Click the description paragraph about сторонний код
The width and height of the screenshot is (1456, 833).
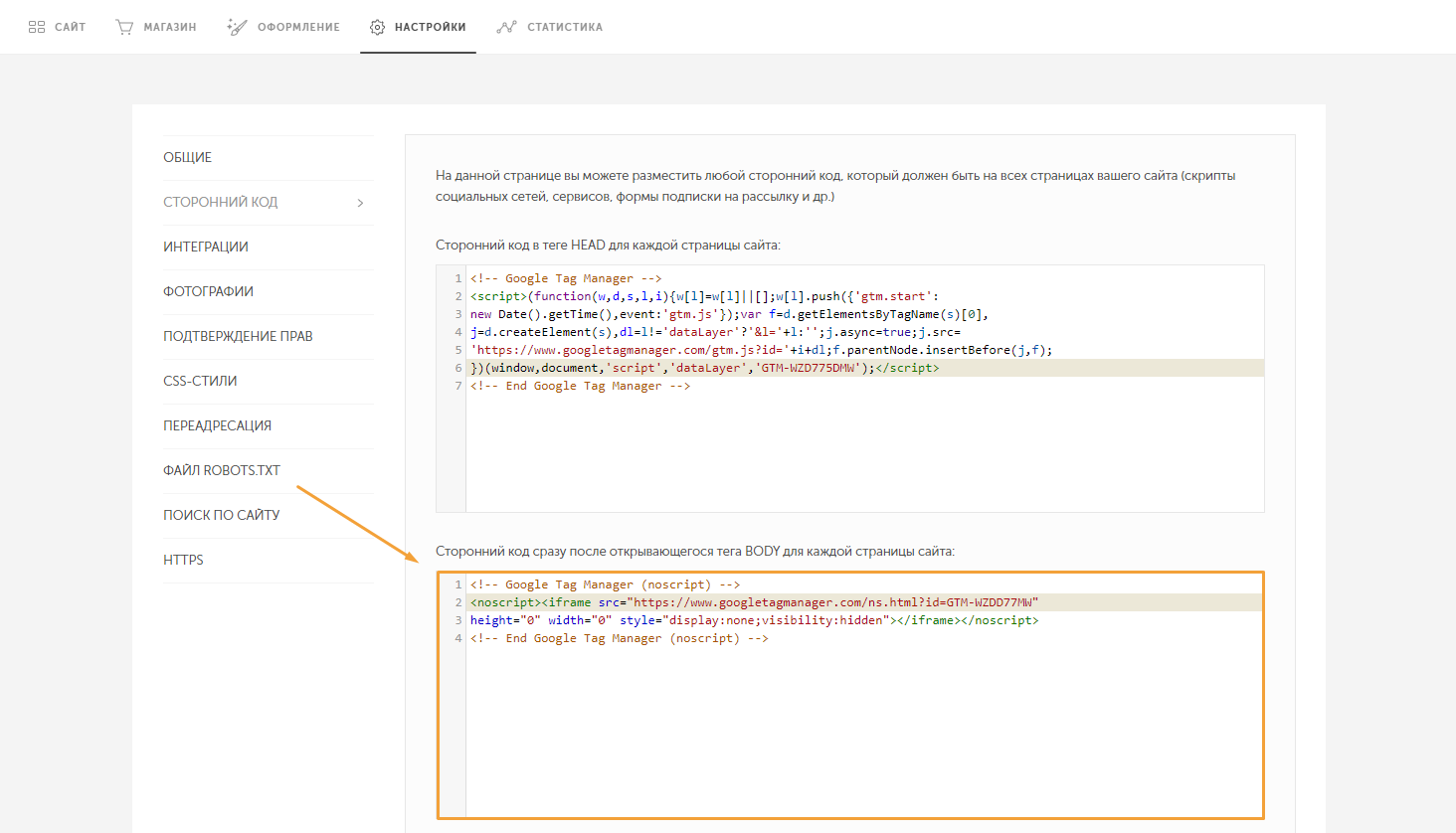coord(835,186)
